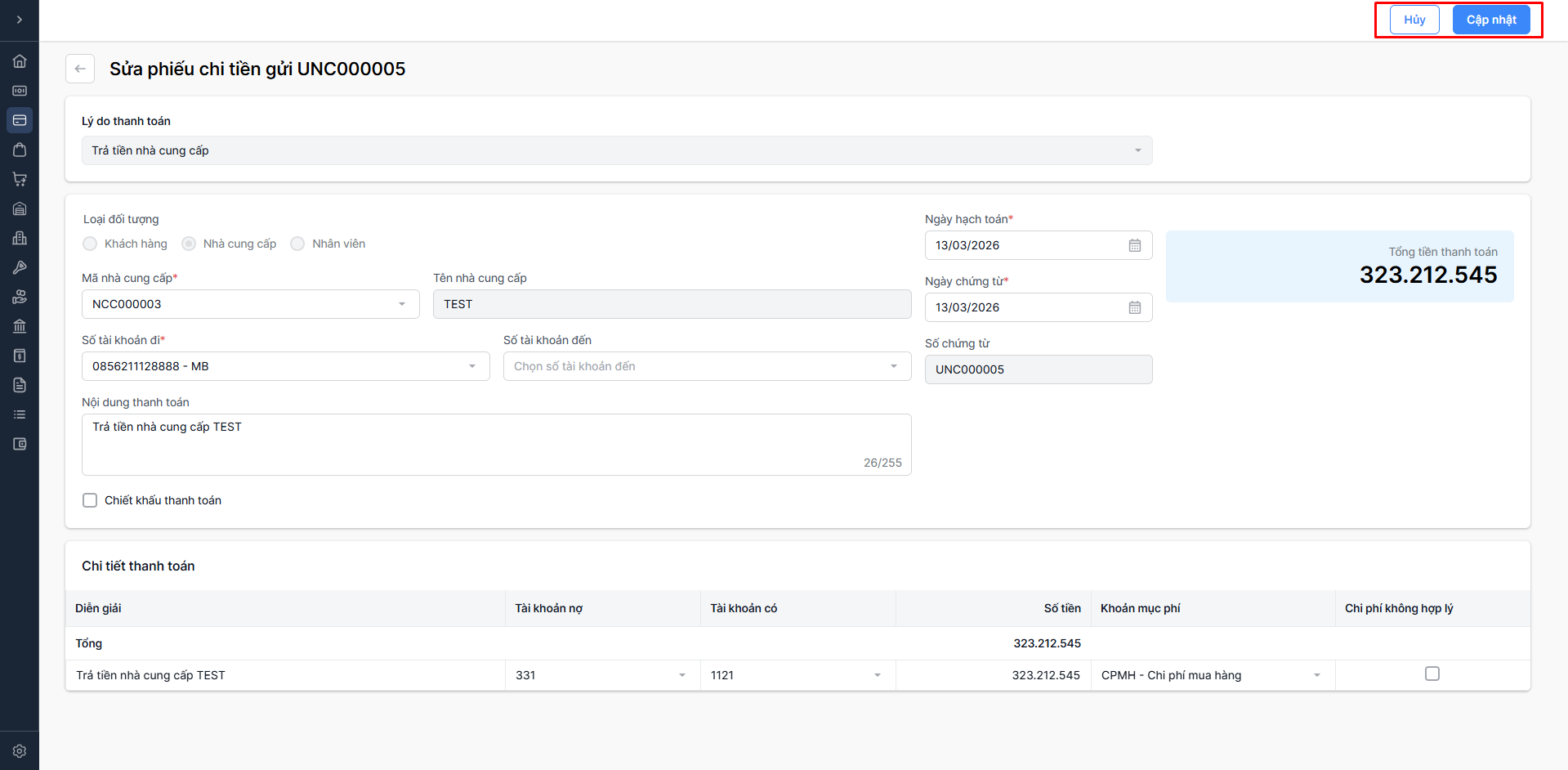The width and height of the screenshot is (1568, 770).
Task: Select the Khách hàng radio option
Action: tap(90, 244)
